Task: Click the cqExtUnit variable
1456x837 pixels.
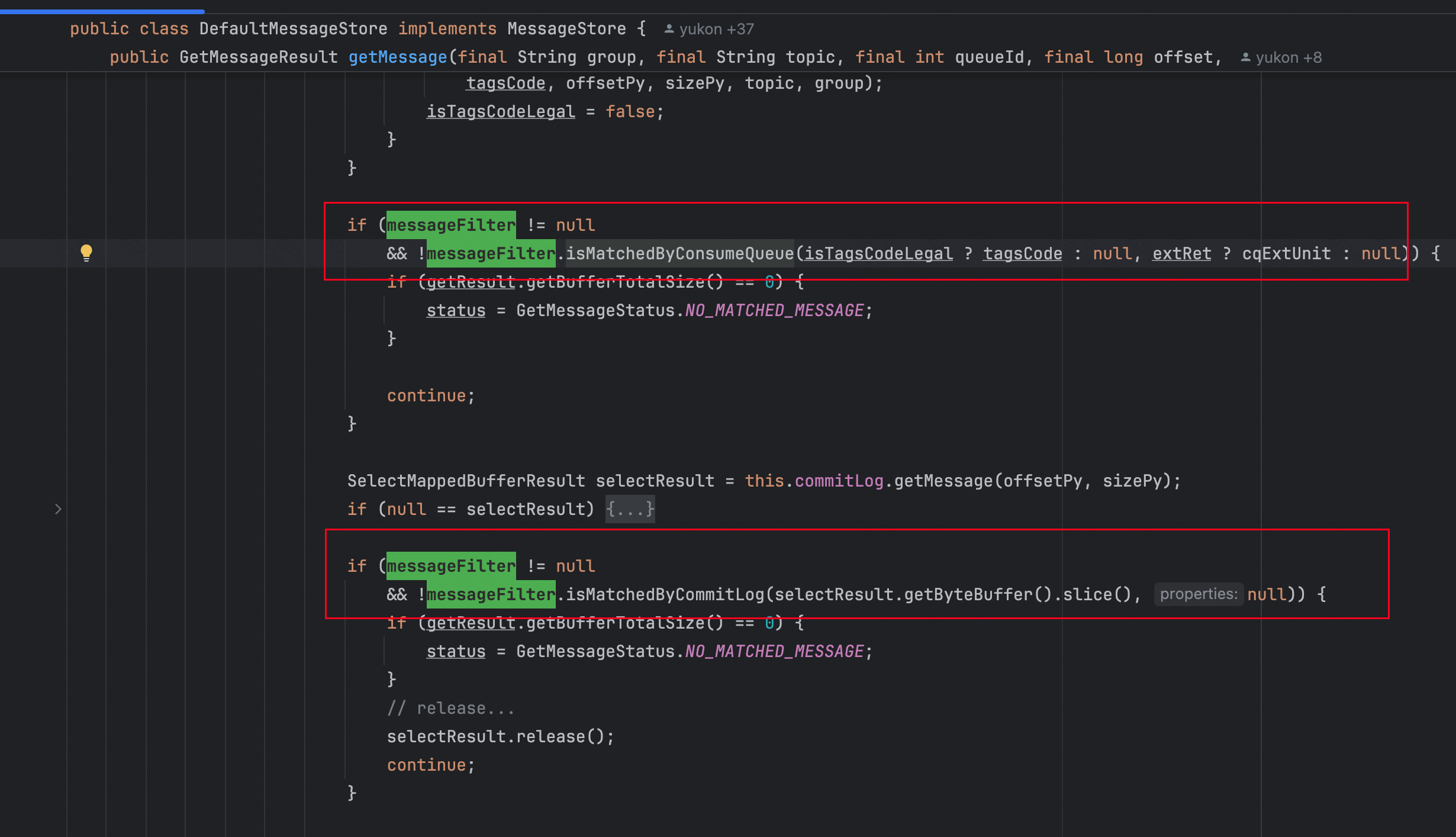Action: click(1286, 254)
